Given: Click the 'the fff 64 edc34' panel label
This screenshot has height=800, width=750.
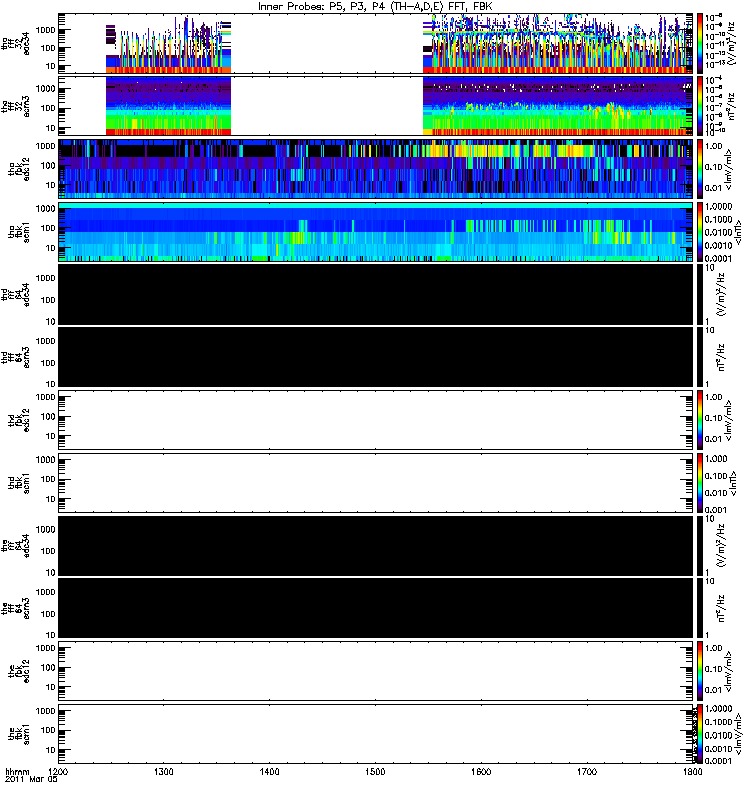Looking at the screenshot, I should 16,546.
